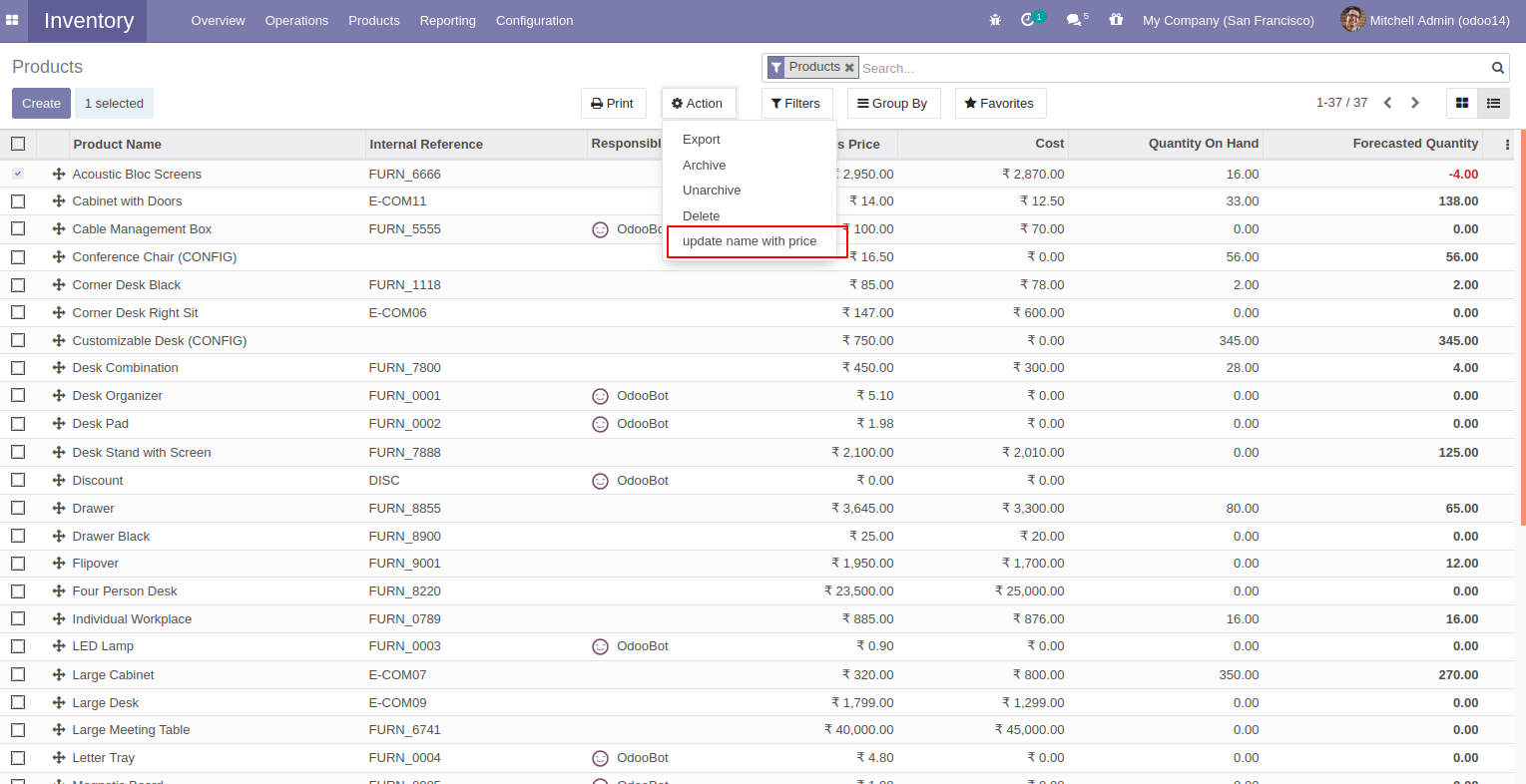
Task: Click the search magnifier icon
Action: [x=1498, y=68]
